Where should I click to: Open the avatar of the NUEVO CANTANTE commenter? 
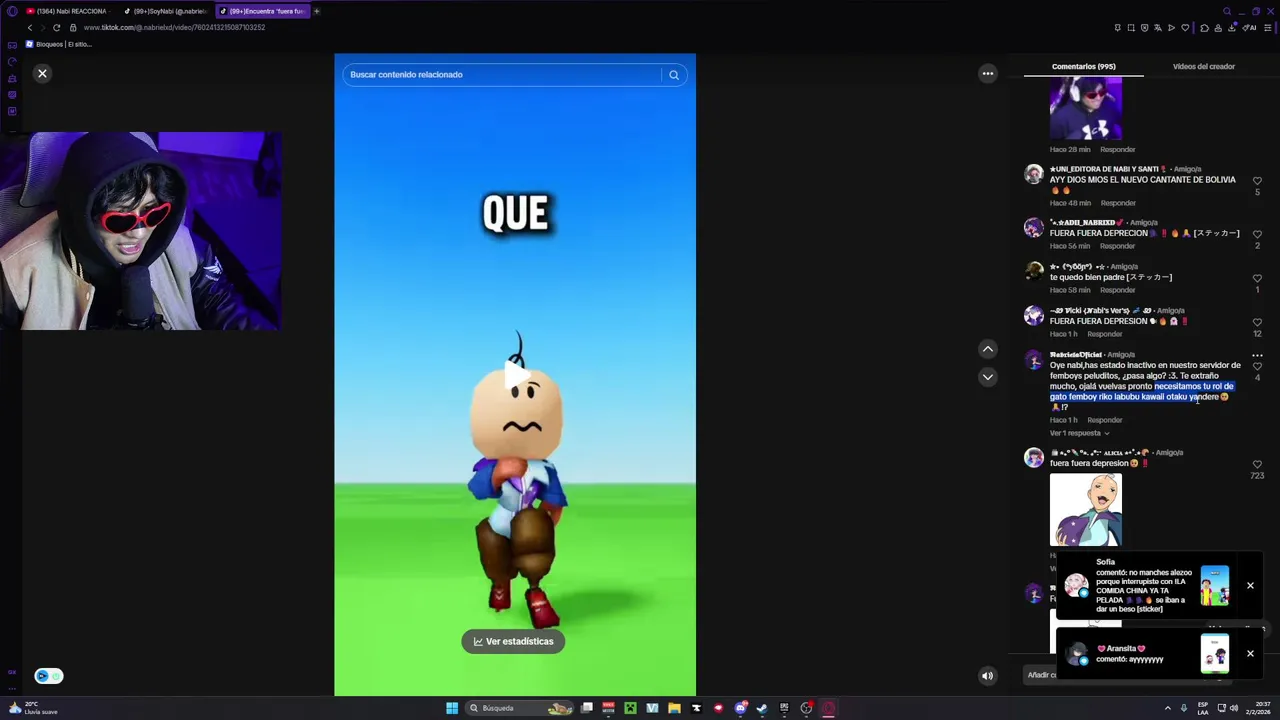click(1033, 174)
